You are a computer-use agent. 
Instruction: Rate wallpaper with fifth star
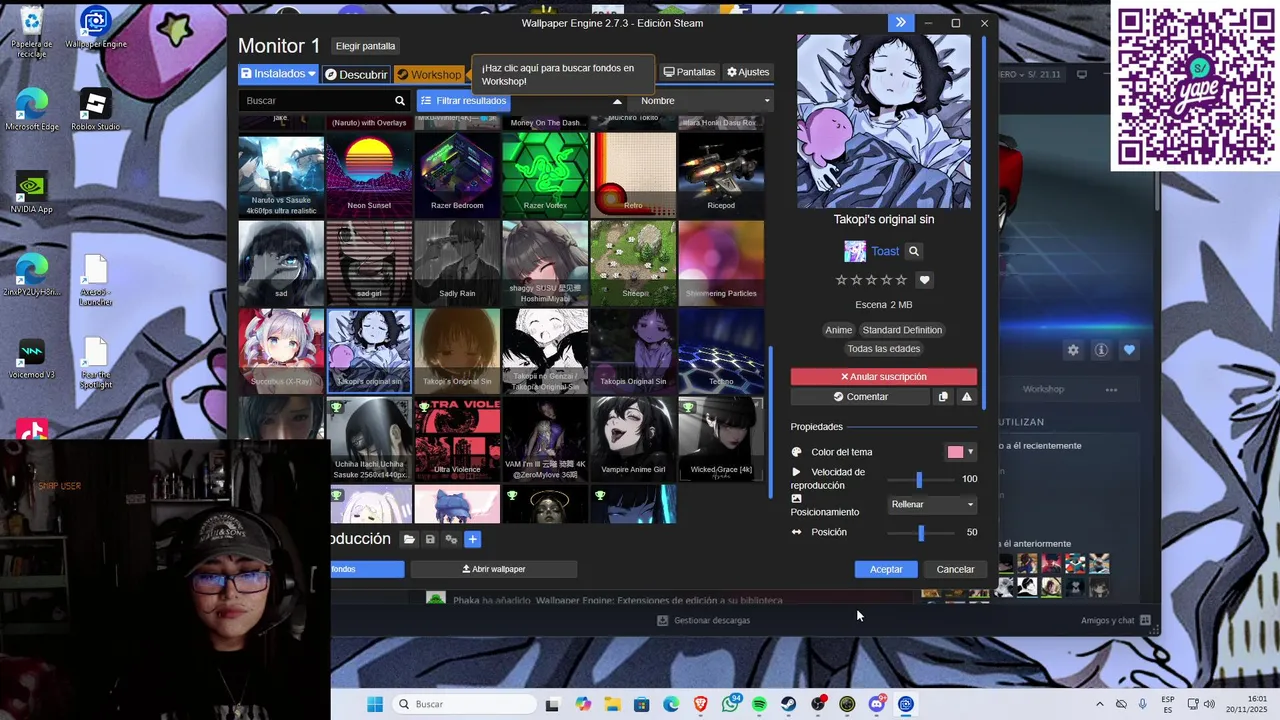coord(901,281)
